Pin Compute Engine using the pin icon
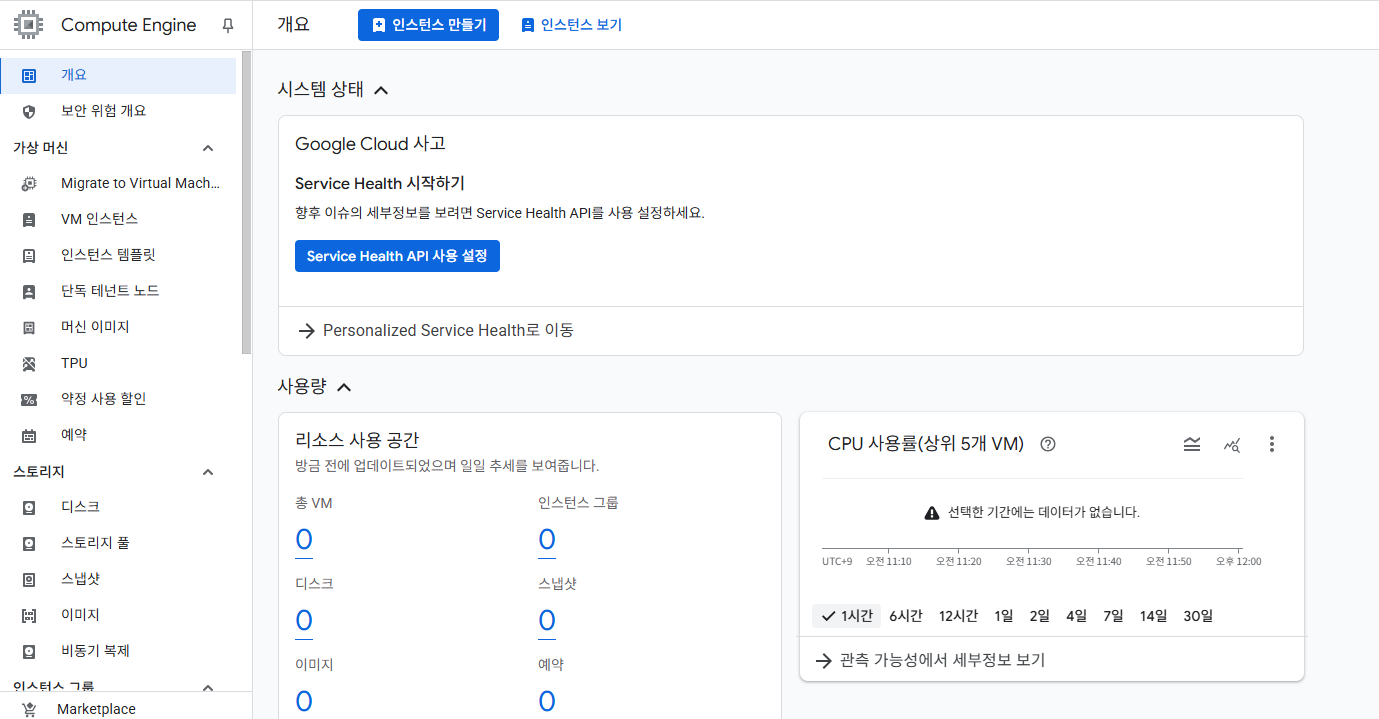 click(x=228, y=25)
